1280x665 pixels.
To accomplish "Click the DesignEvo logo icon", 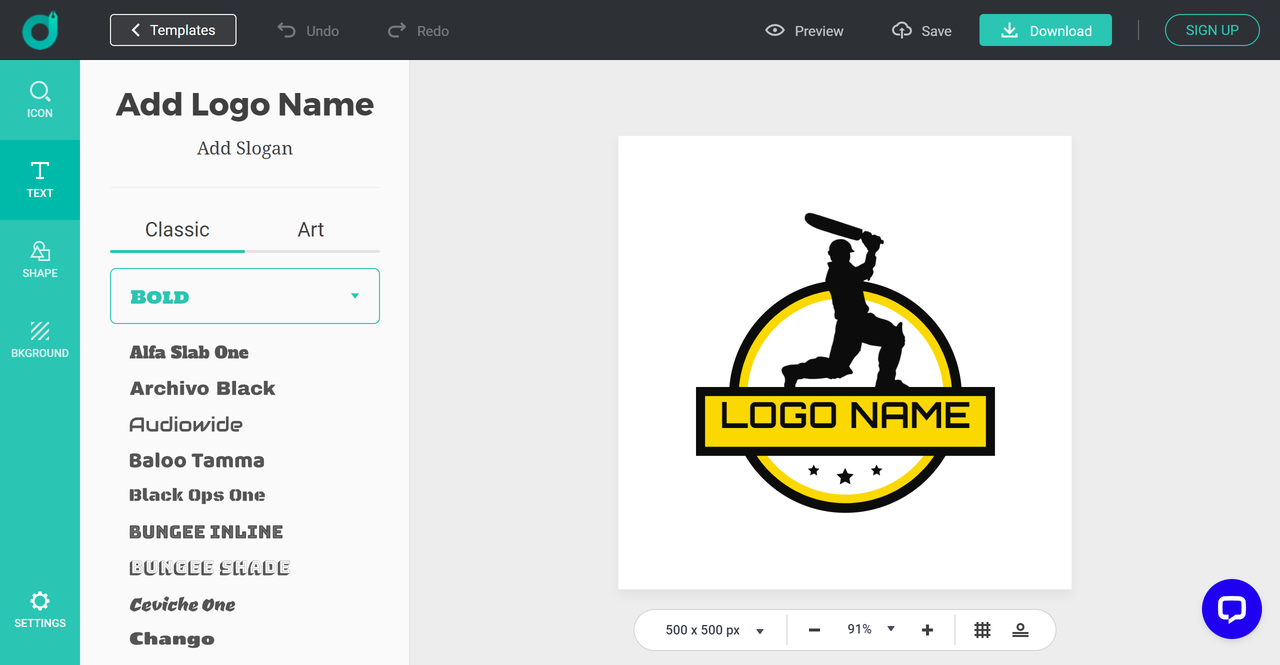I will click(x=40, y=30).
